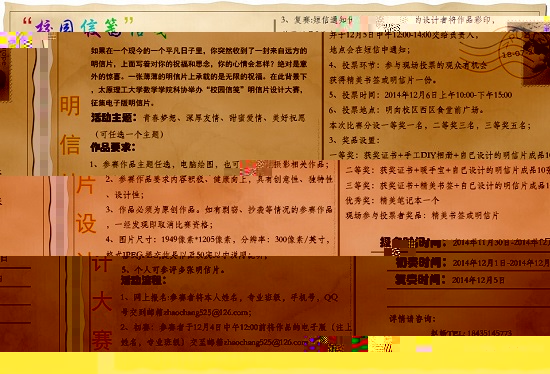Click the email zhaochang525@126.com under 网上报名
The width and height of the screenshot is (550, 374).
(x=206, y=312)
